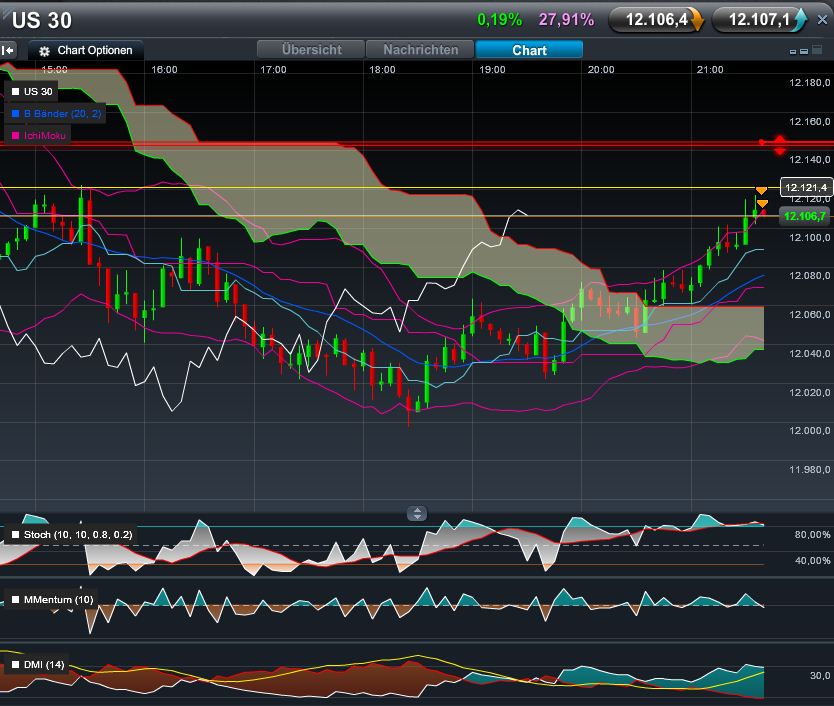Open the Nachrichten tab
The image size is (834, 706).
[x=418, y=50]
